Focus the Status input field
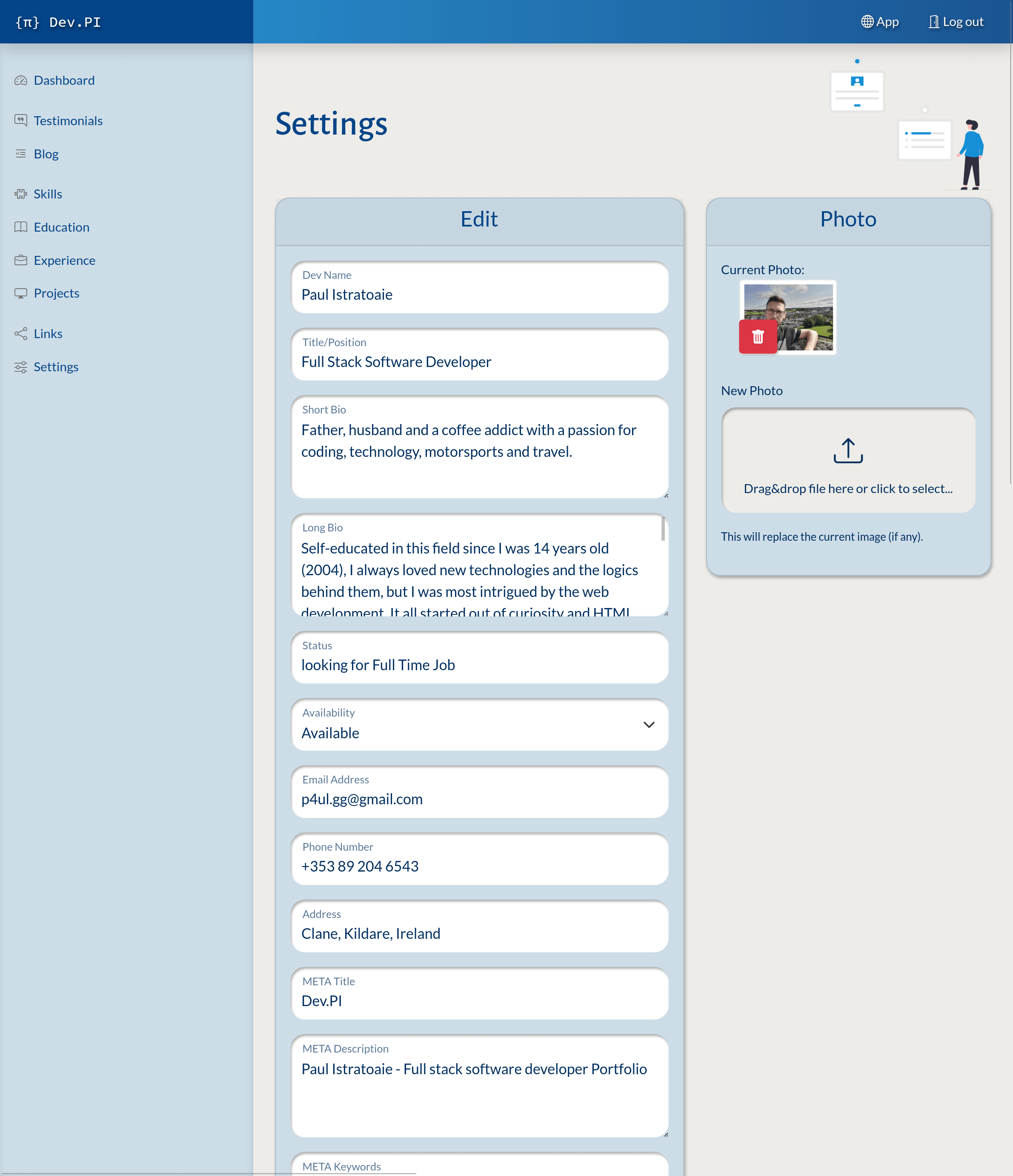1013x1176 pixels. (x=480, y=658)
